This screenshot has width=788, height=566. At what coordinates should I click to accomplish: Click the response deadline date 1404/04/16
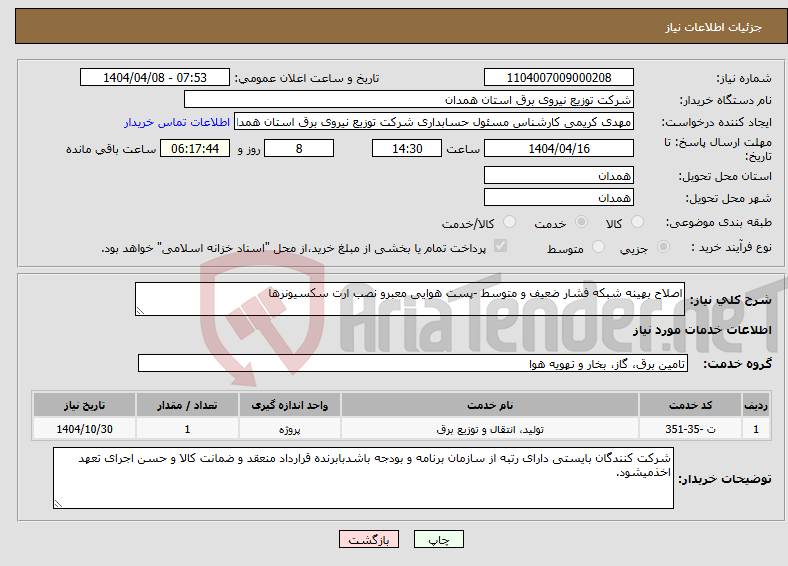(558, 148)
